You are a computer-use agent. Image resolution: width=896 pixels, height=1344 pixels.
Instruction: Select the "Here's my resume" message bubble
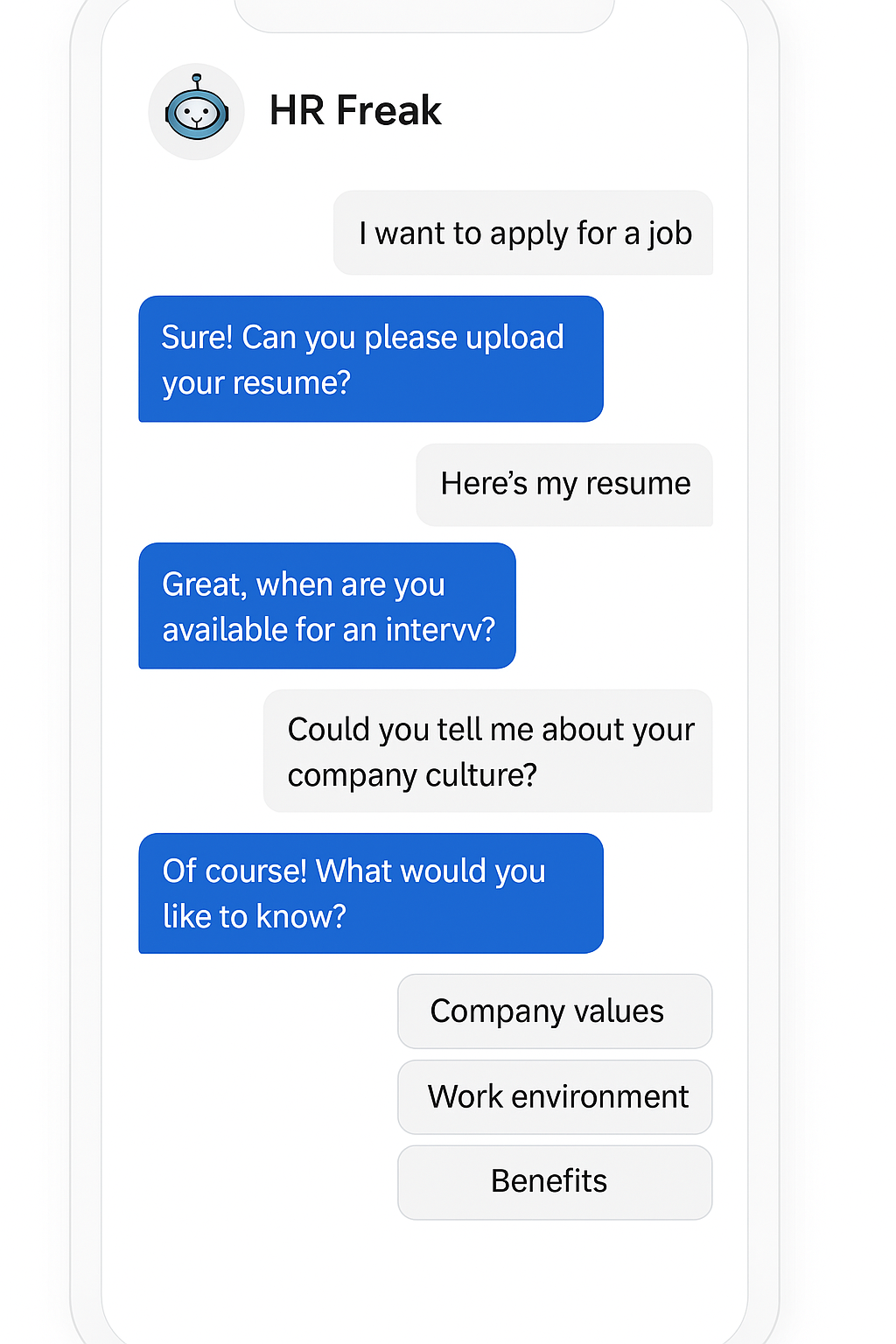click(564, 484)
